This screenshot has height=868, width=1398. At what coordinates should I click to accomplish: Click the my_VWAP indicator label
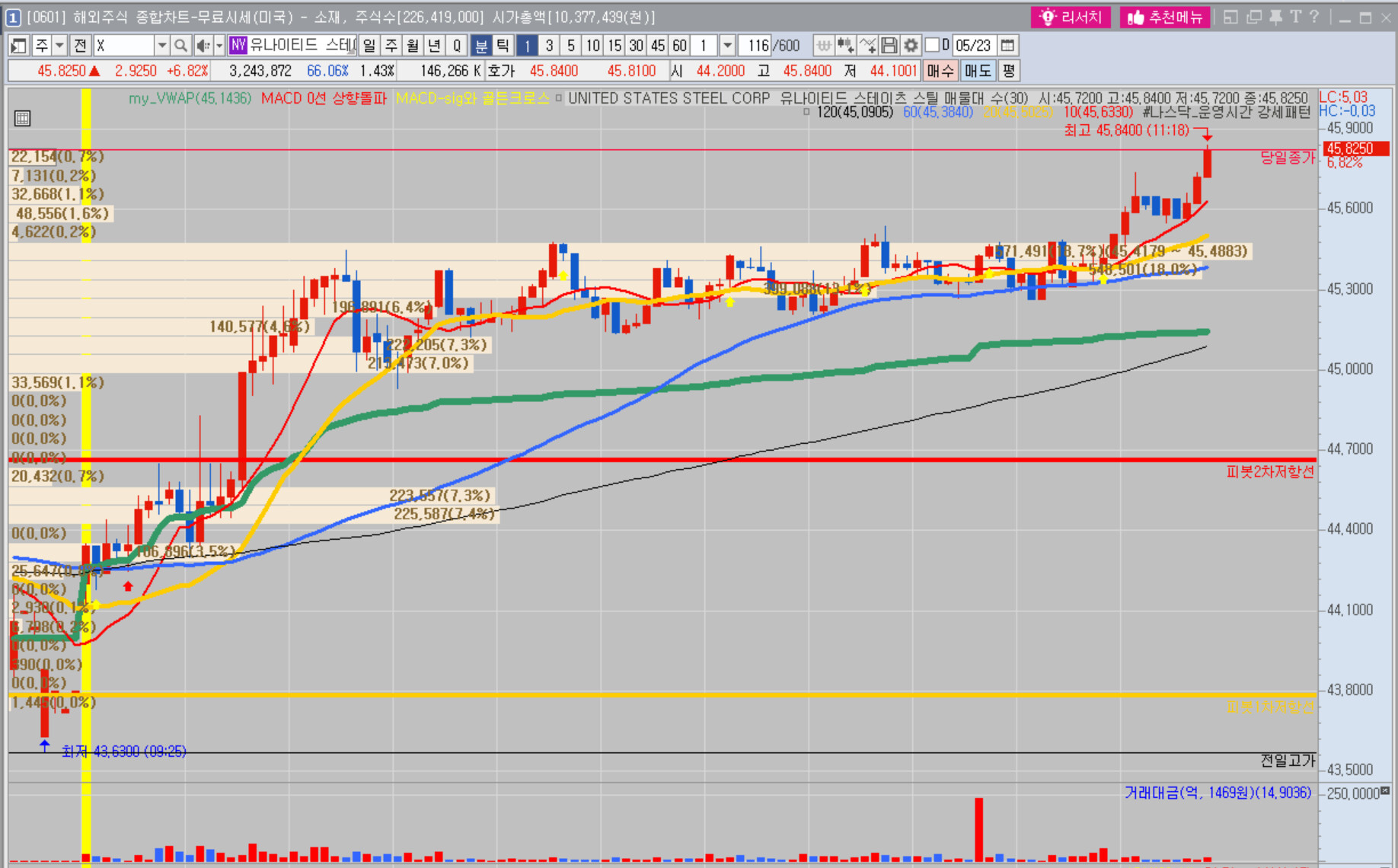pyautogui.click(x=190, y=98)
